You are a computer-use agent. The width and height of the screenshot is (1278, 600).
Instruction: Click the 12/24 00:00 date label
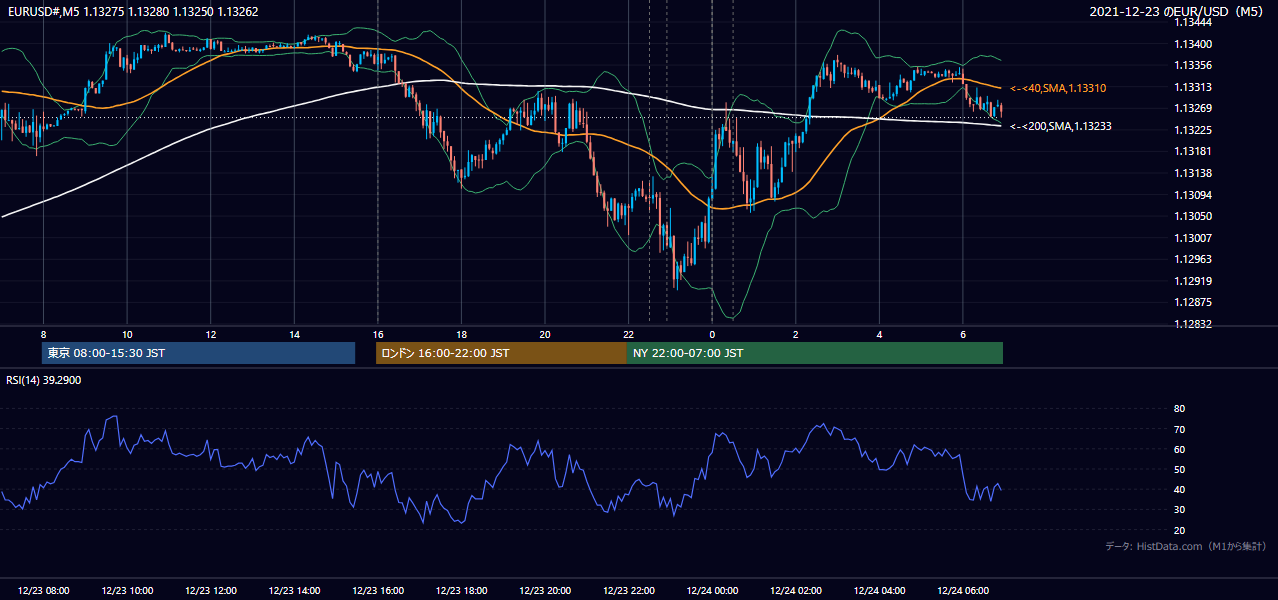tap(712, 591)
